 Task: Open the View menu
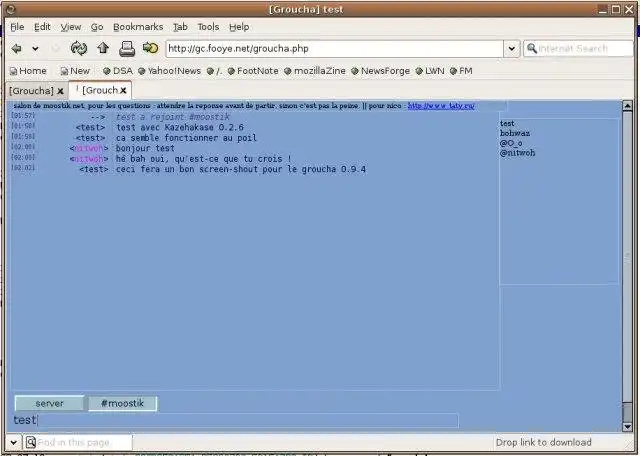(71, 27)
